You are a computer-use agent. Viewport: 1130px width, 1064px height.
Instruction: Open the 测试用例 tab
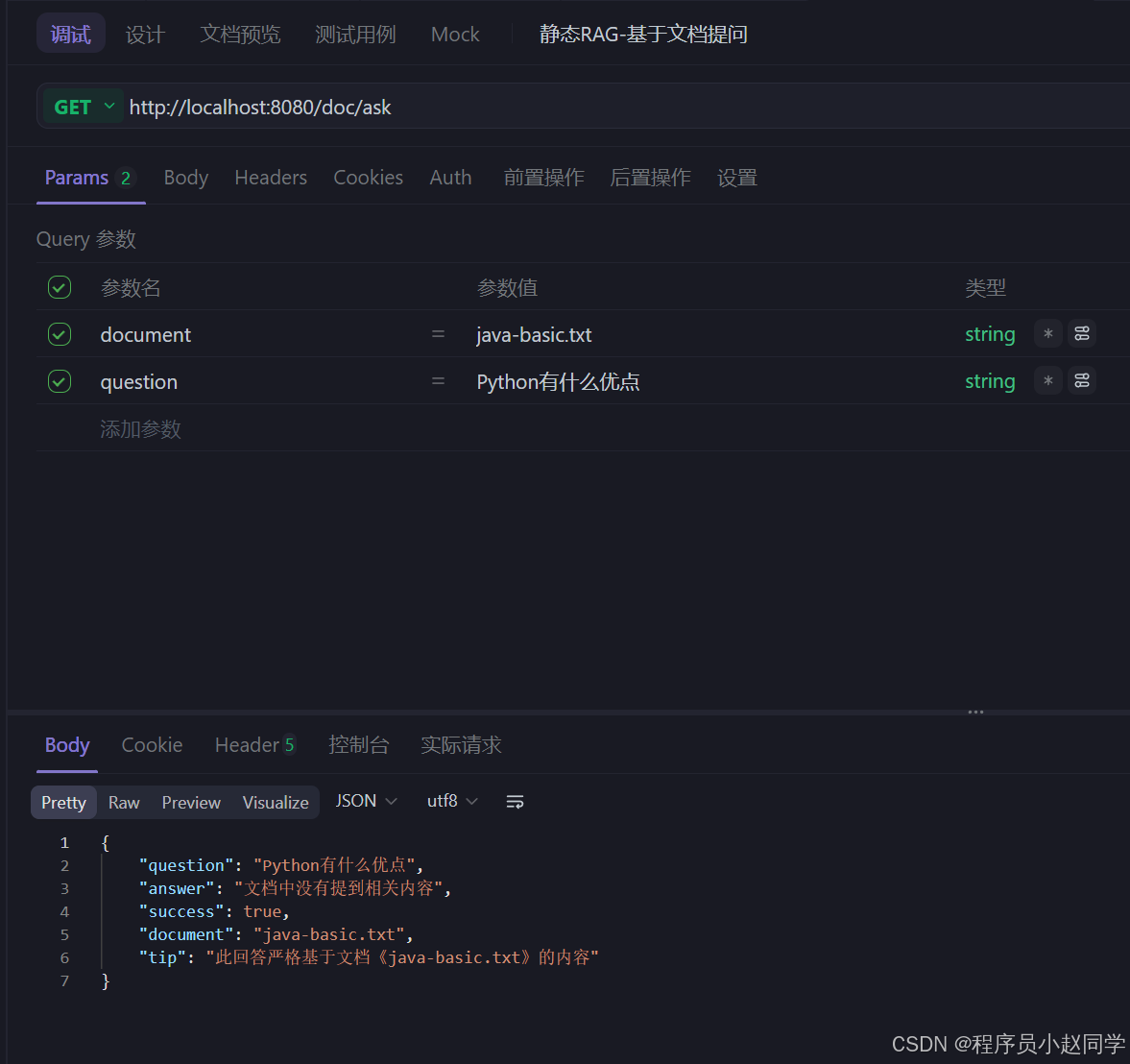click(355, 34)
